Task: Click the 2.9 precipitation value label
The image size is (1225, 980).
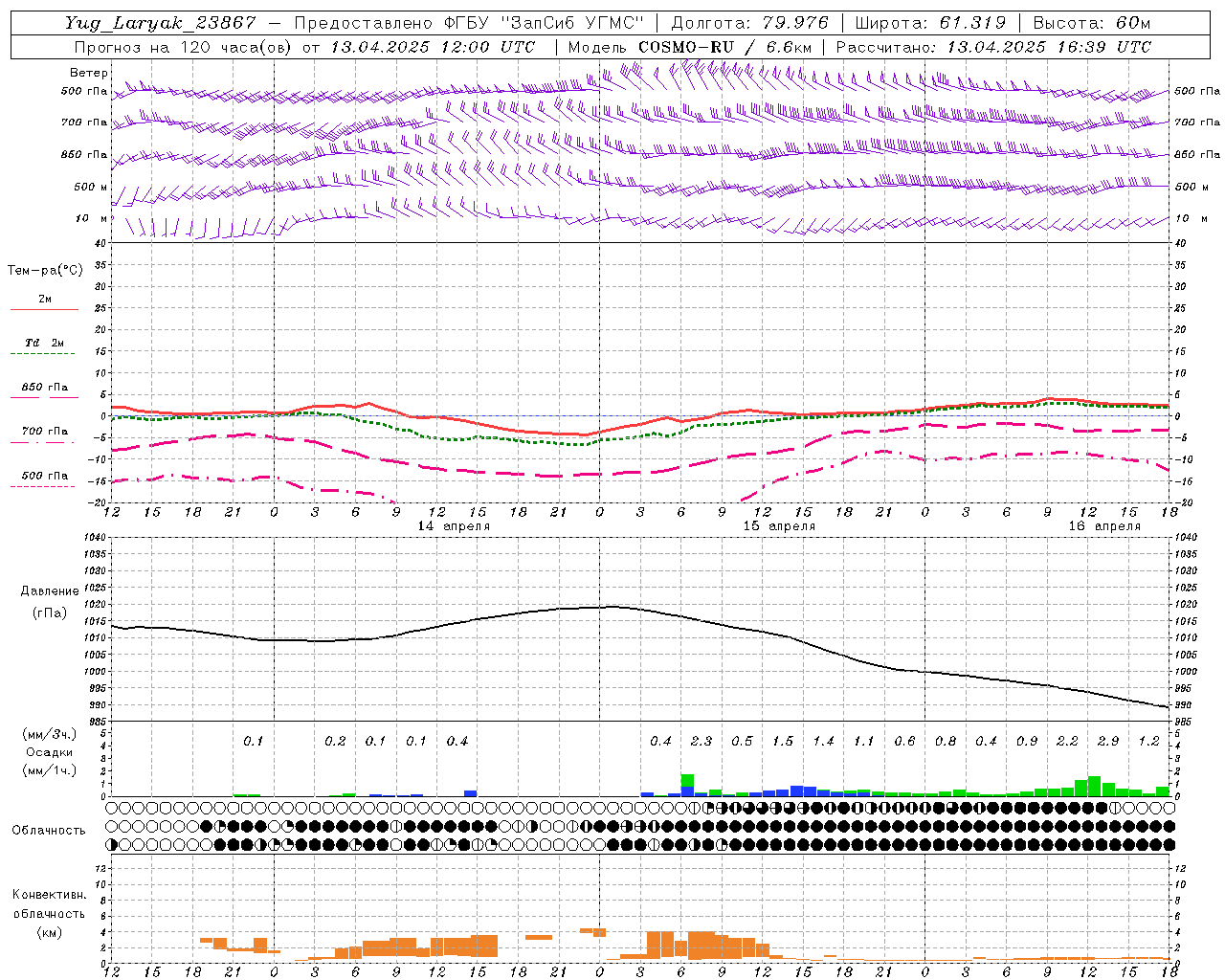Action: point(1108,742)
